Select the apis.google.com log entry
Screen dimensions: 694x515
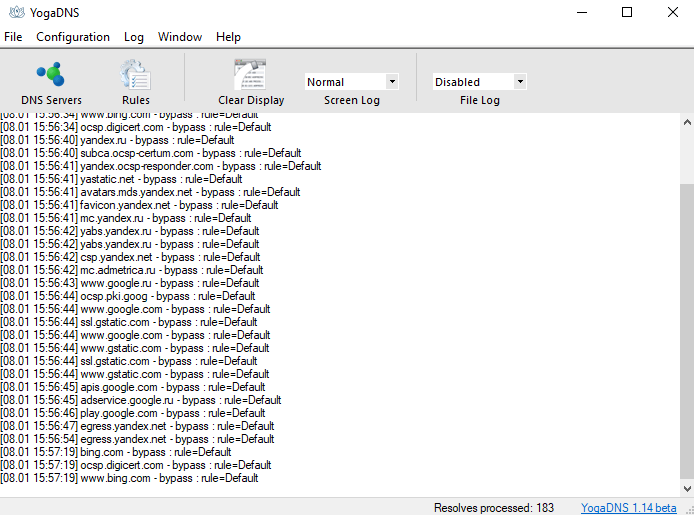click(x=133, y=387)
